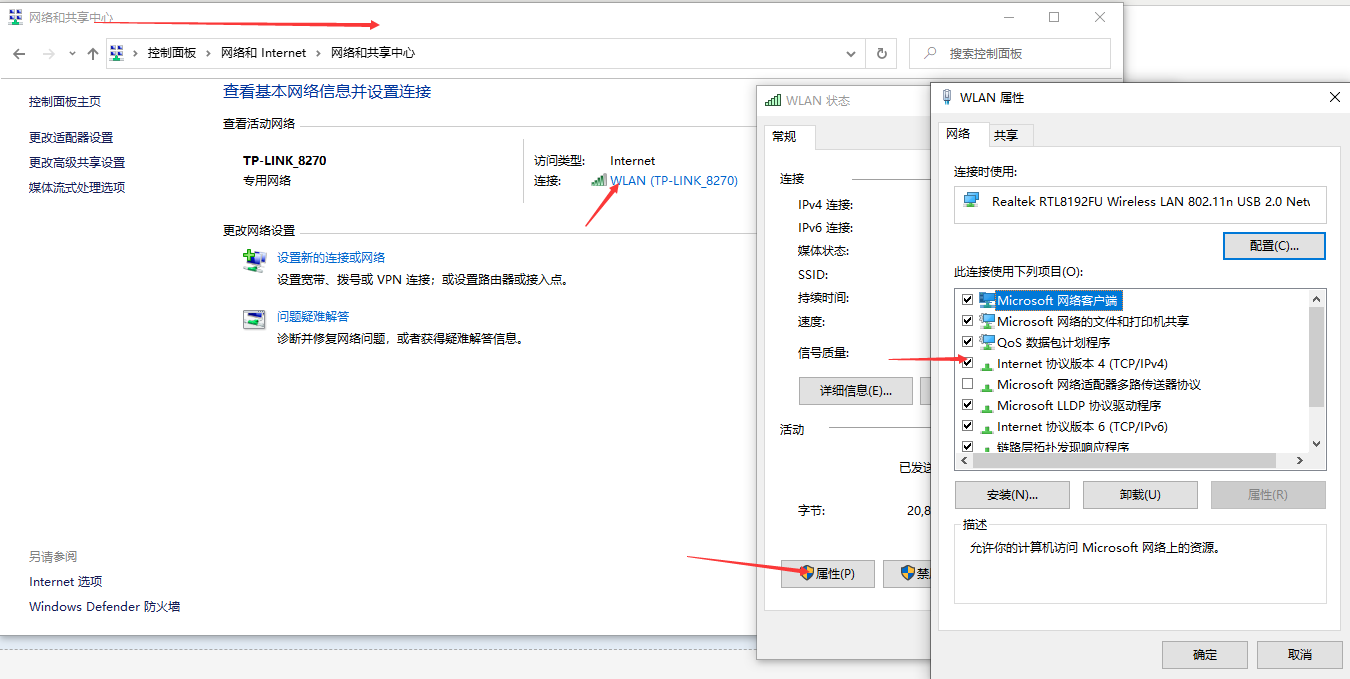The image size is (1350, 679).
Task: Click 安装(N)... button
Action: [x=1012, y=495]
